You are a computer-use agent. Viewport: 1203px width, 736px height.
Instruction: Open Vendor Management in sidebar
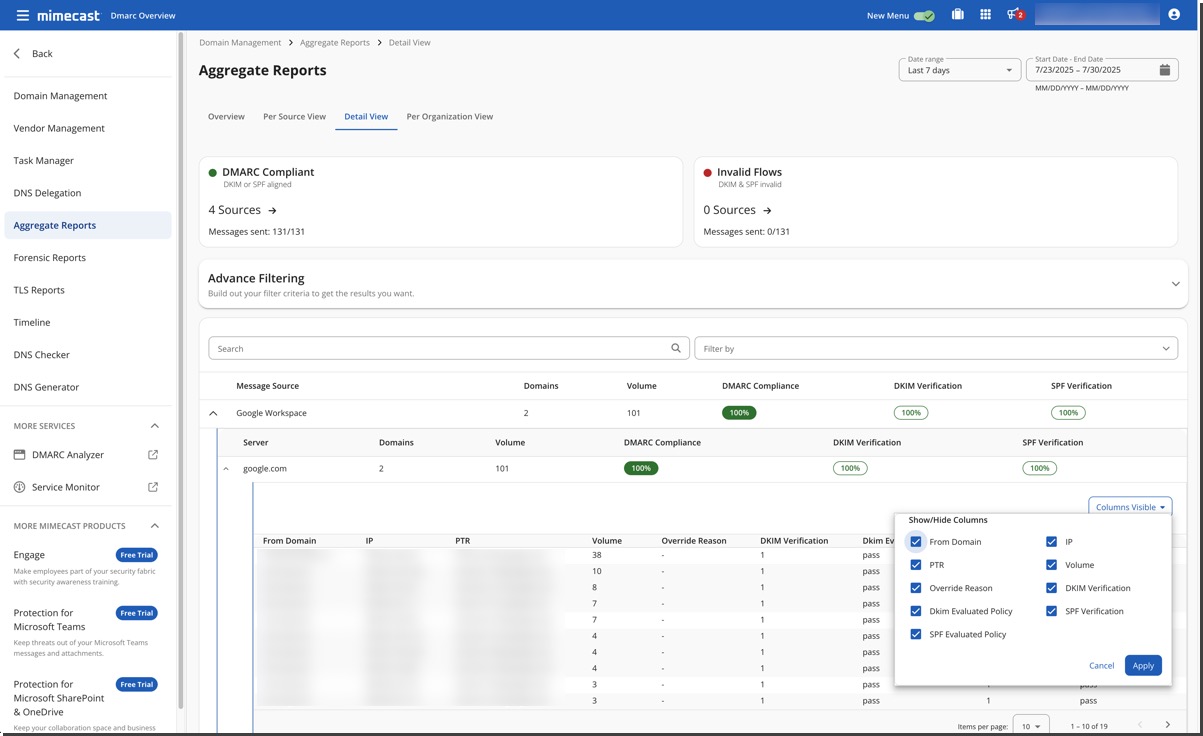pyautogui.click(x=59, y=128)
